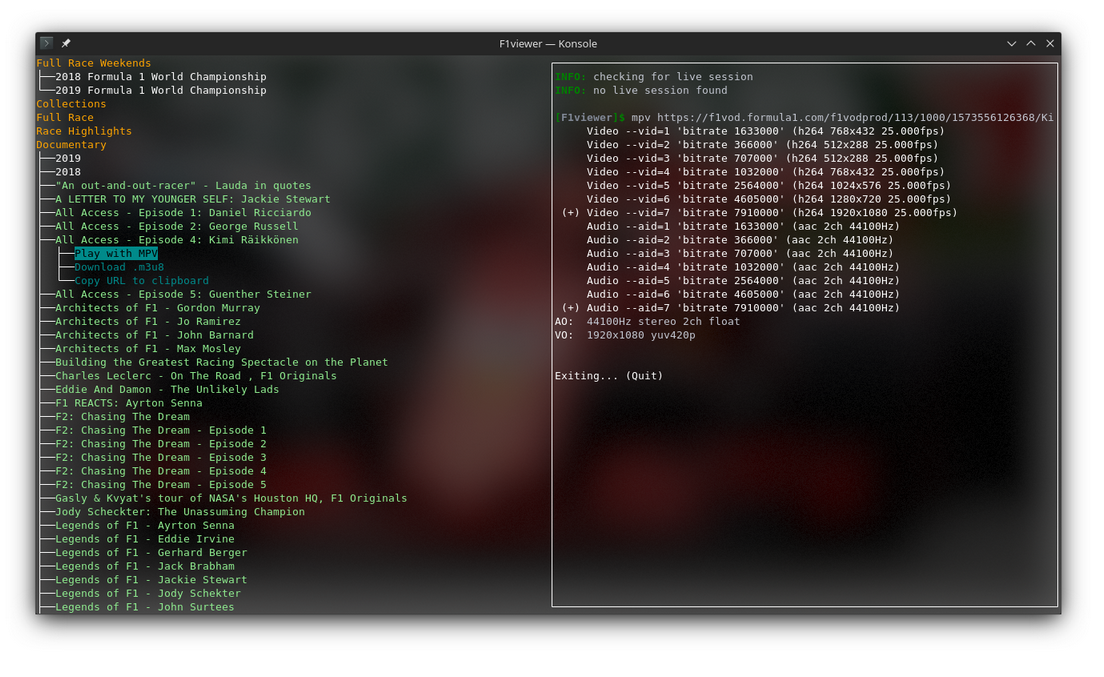Select Architects of F1 Gordon Murray
The height and width of the screenshot is (677, 1104).
coord(158,308)
